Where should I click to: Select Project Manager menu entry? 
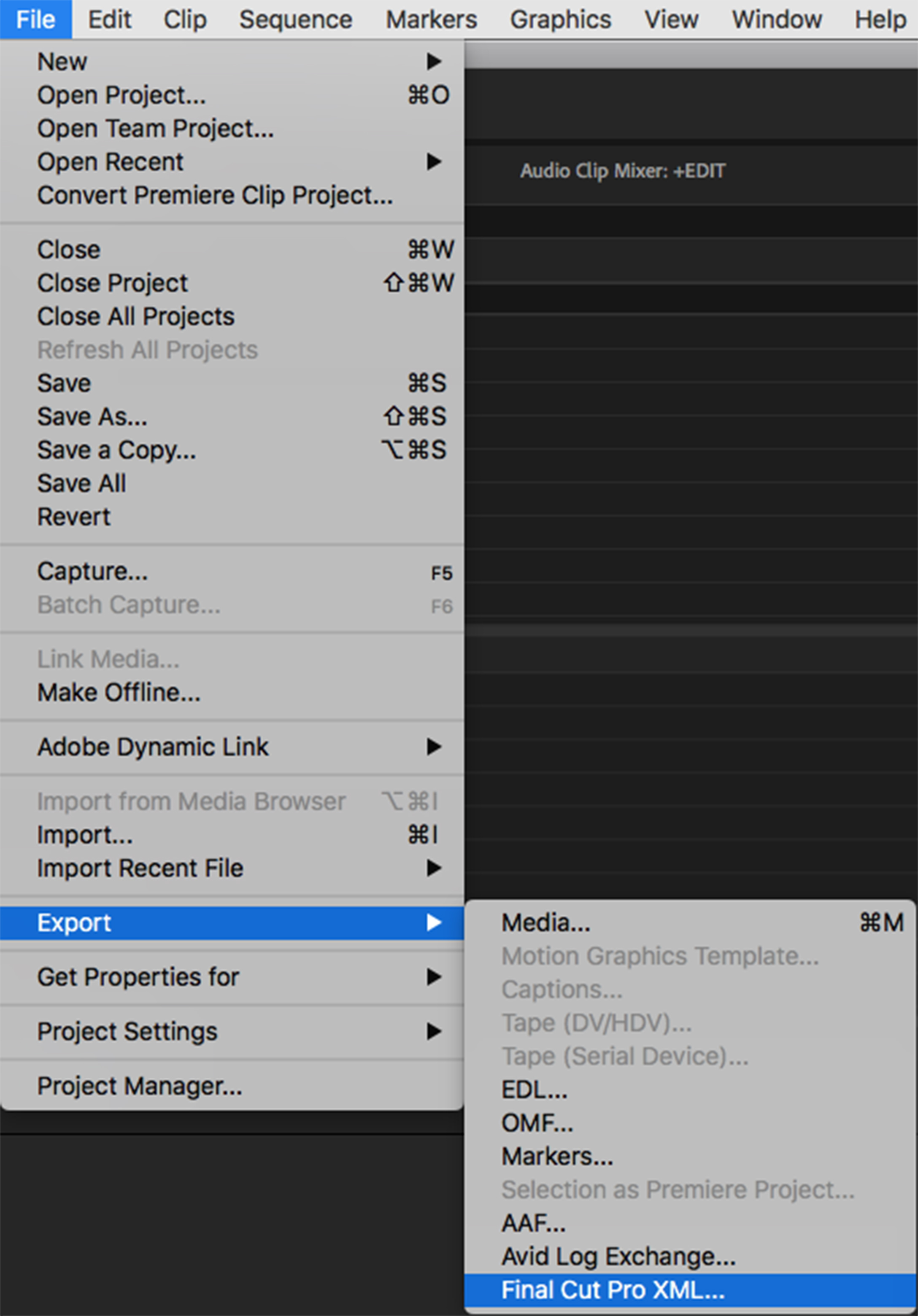pyautogui.click(x=139, y=1086)
